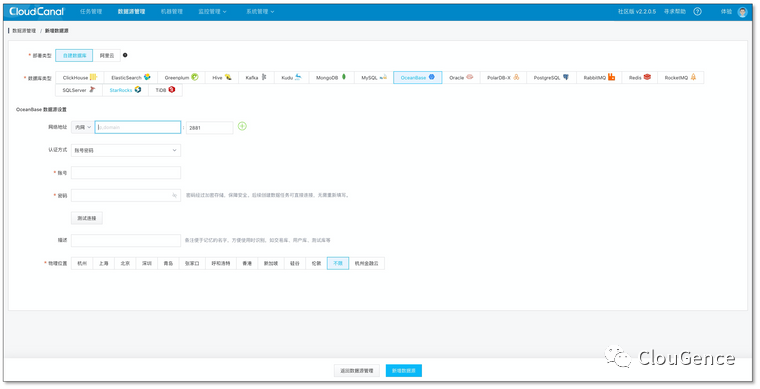This screenshot has width=760, height=389.
Task: Choose the Redis database type
Action: click(x=640, y=78)
